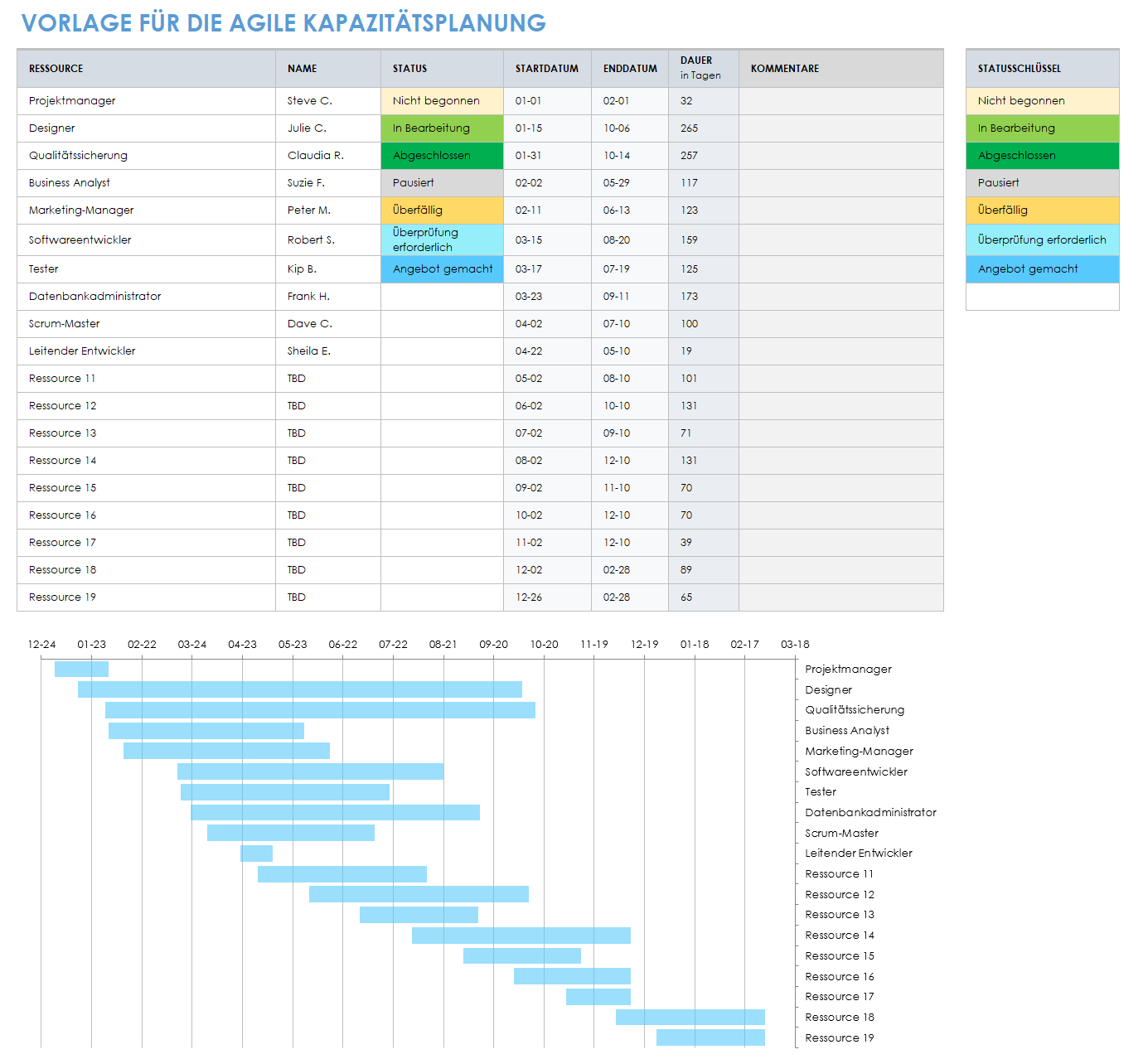Select the 'Datenbankadministrator' cell in the table
The width and height of the screenshot is (1148, 1059).
pos(146,297)
